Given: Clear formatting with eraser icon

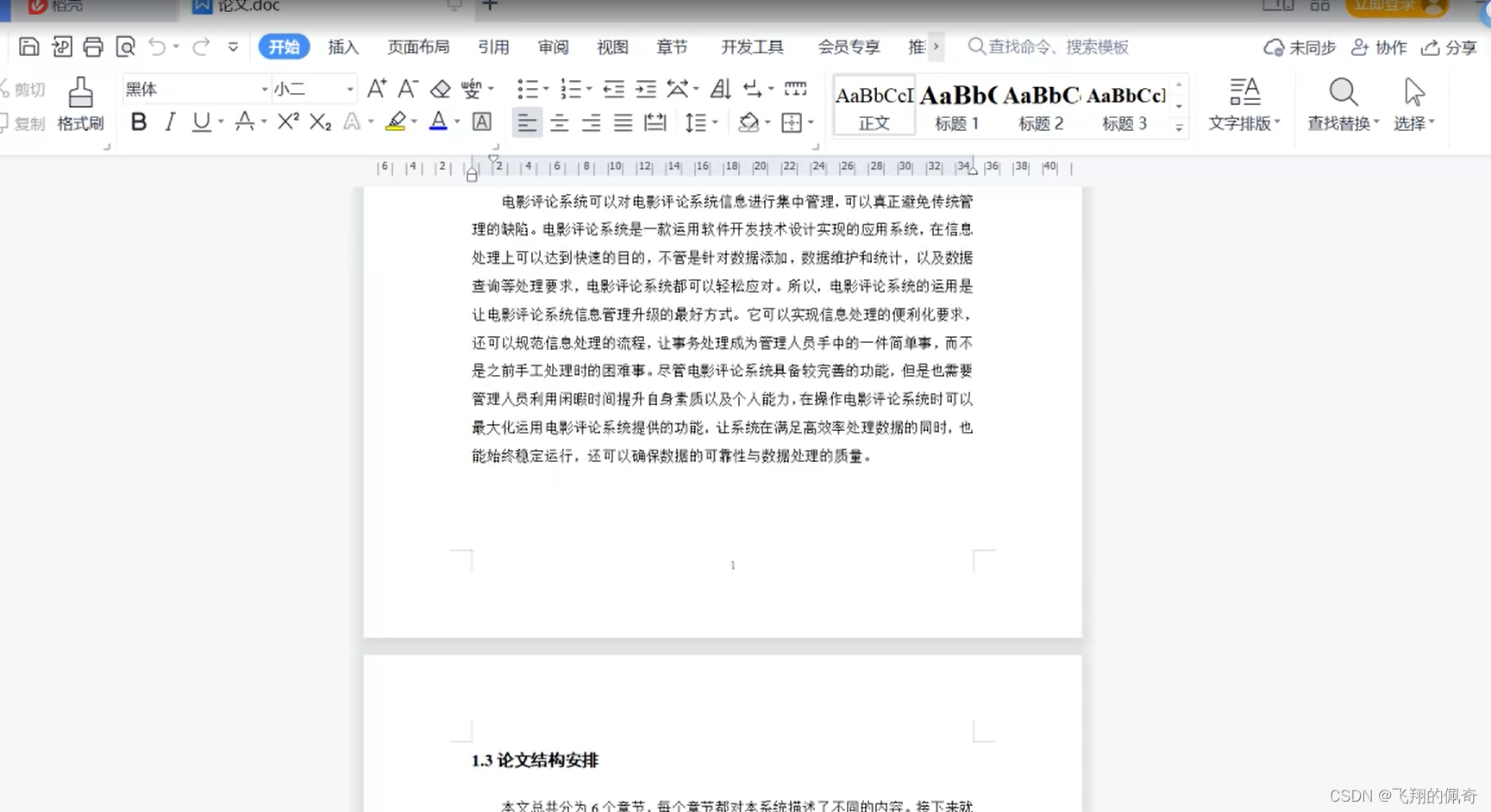Looking at the screenshot, I should point(441,88).
